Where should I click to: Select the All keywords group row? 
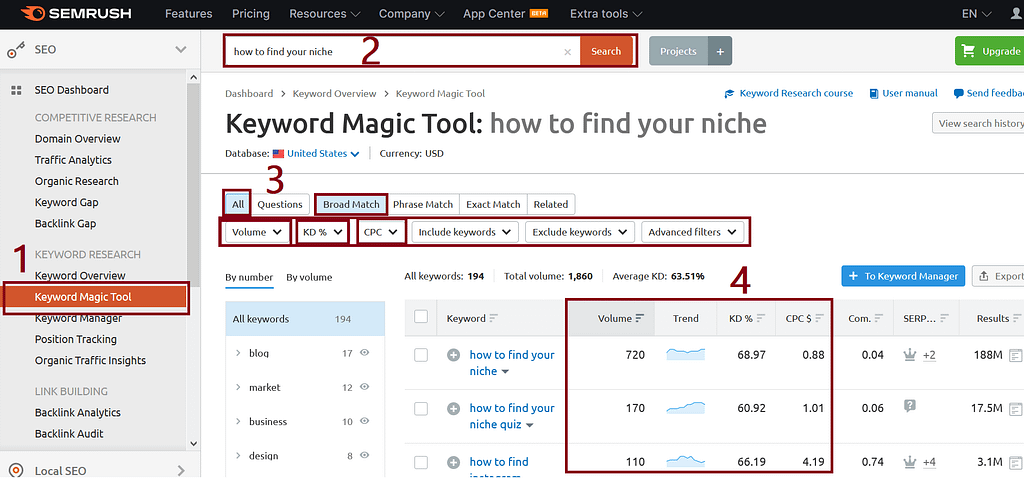point(305,319)
